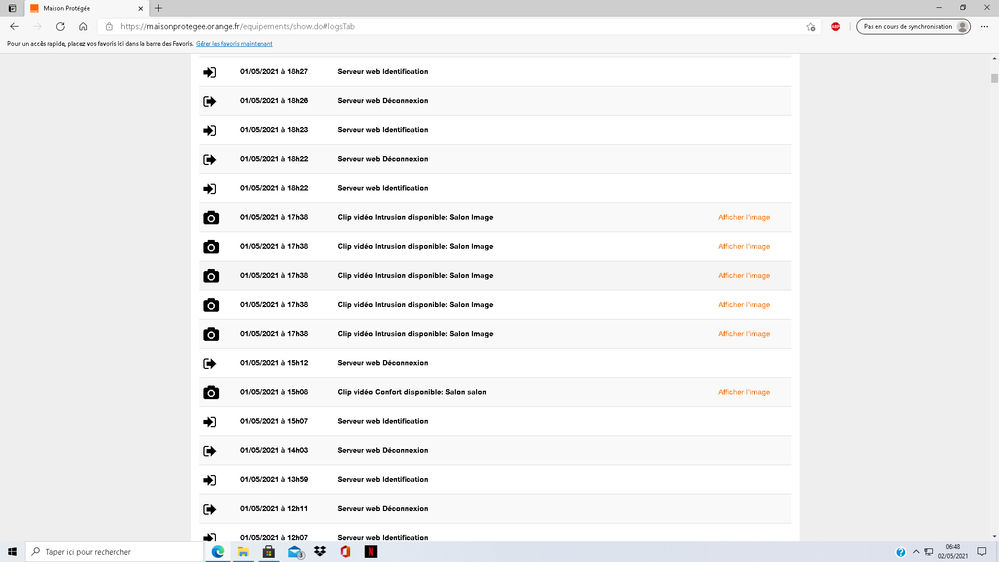Go back to the previous page
Image resolution: width=999 pixels, height=562 pixels.
coord(14,27)
